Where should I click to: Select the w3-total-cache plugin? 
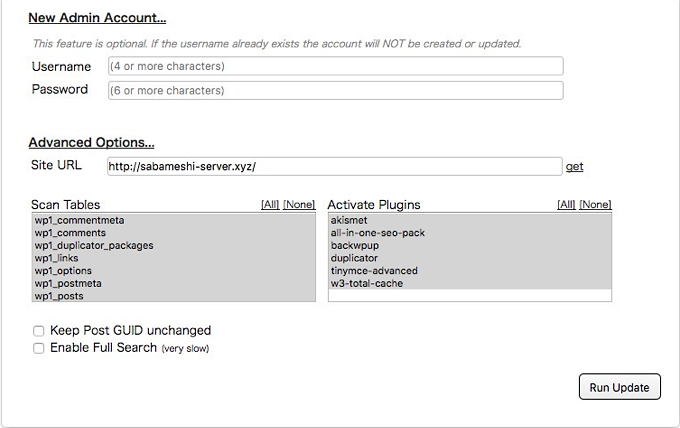coord(366,284)
